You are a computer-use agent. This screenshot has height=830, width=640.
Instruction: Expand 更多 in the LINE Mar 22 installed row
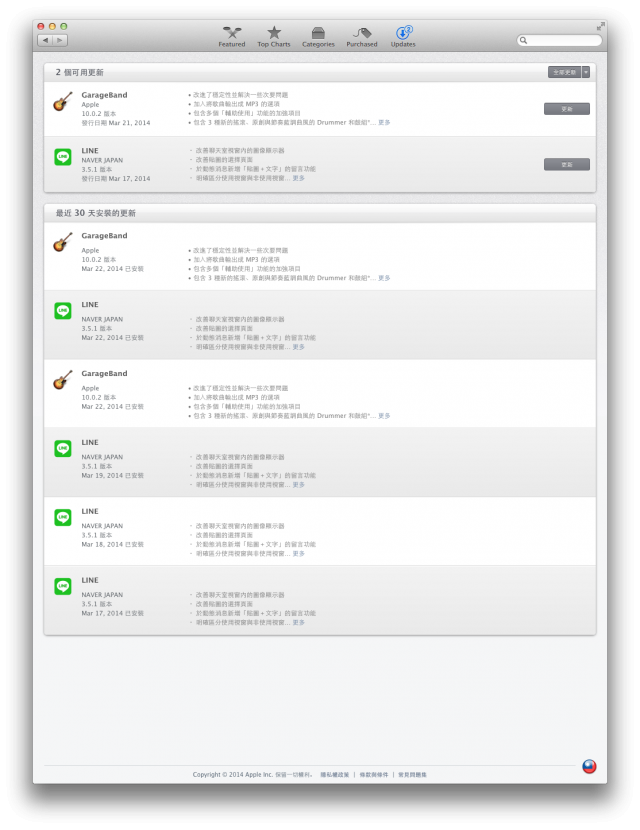299,347
